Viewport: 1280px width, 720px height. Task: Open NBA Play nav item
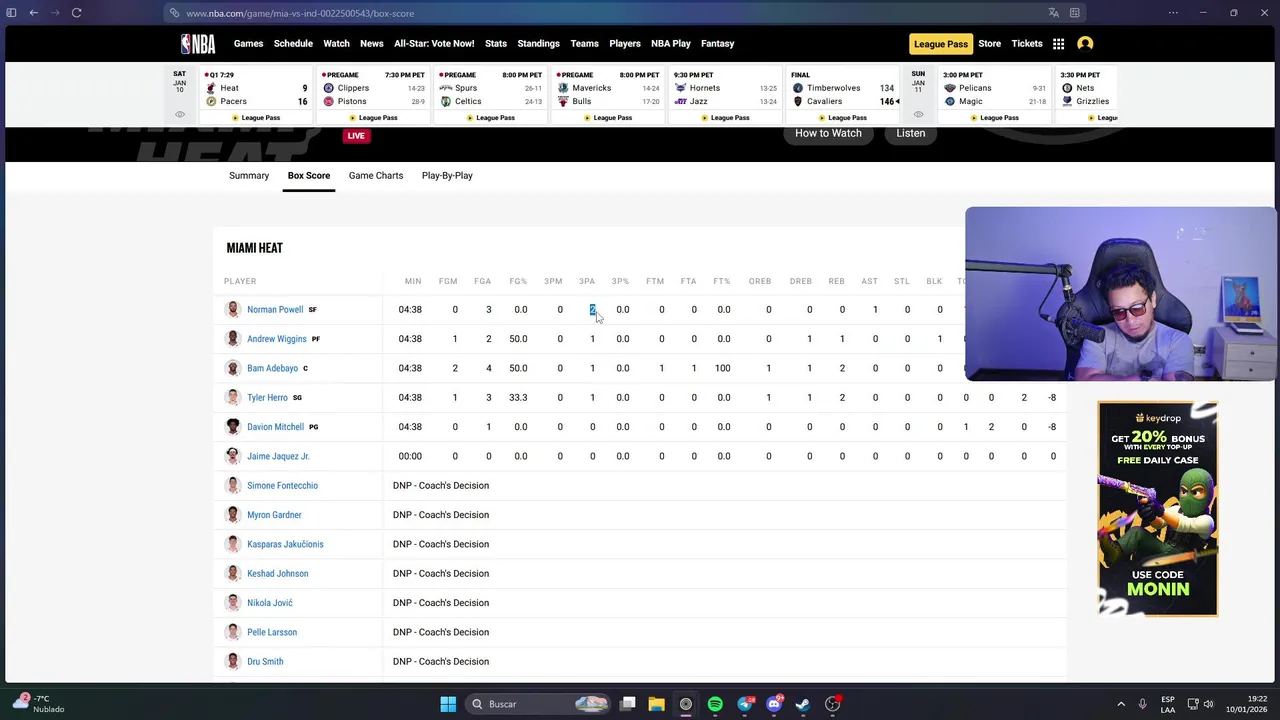pos(671,44)
